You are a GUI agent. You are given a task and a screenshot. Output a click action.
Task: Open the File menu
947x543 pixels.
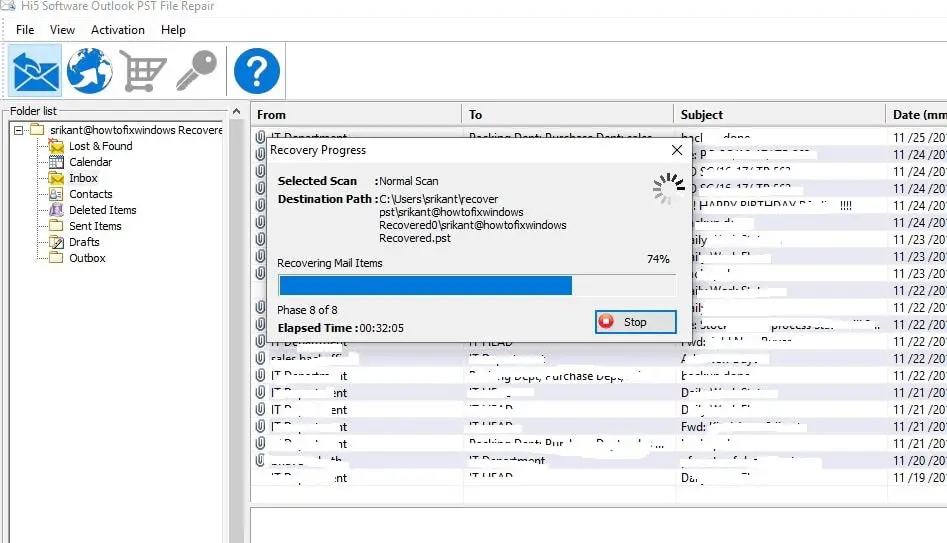click(25, 30)
